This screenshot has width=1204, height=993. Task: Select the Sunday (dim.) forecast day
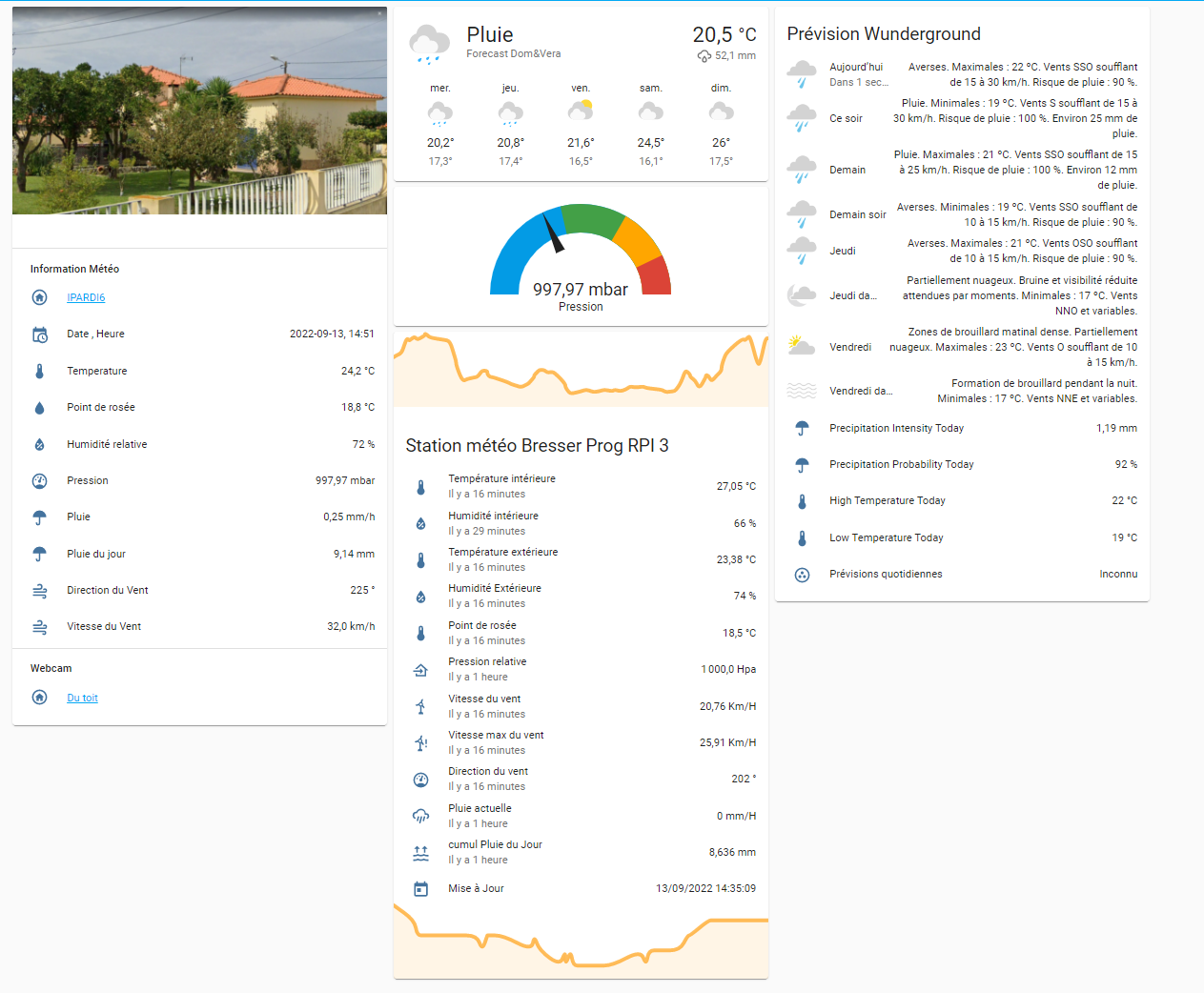(x=721, y=126)
